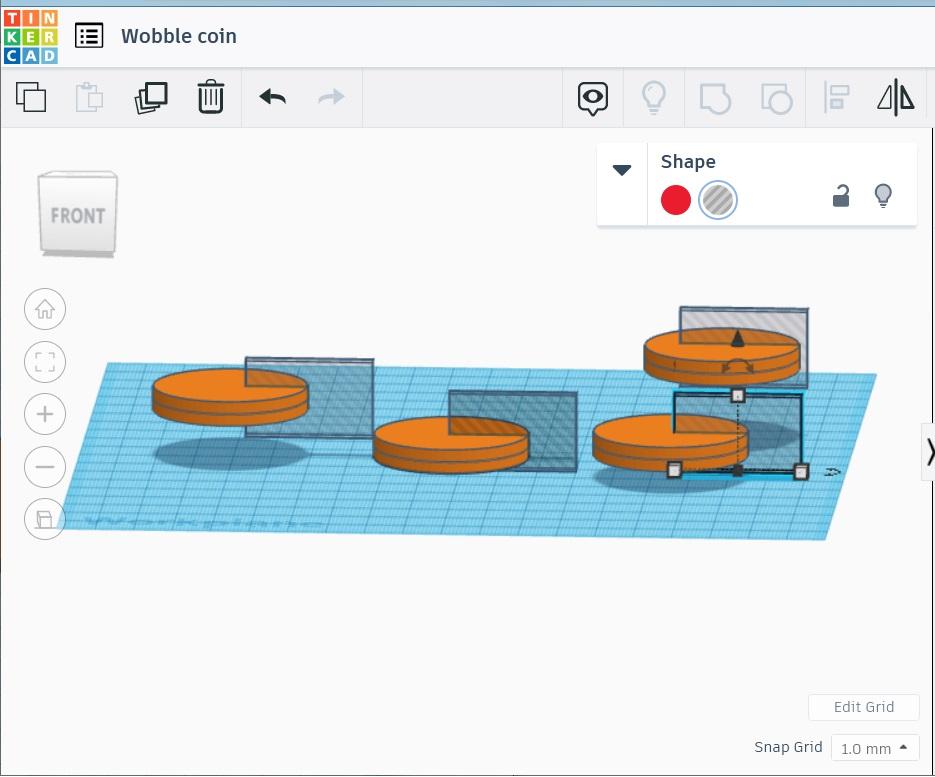Open the Snap Grid 1.0 mm dropdown

(x=875, y=748)
